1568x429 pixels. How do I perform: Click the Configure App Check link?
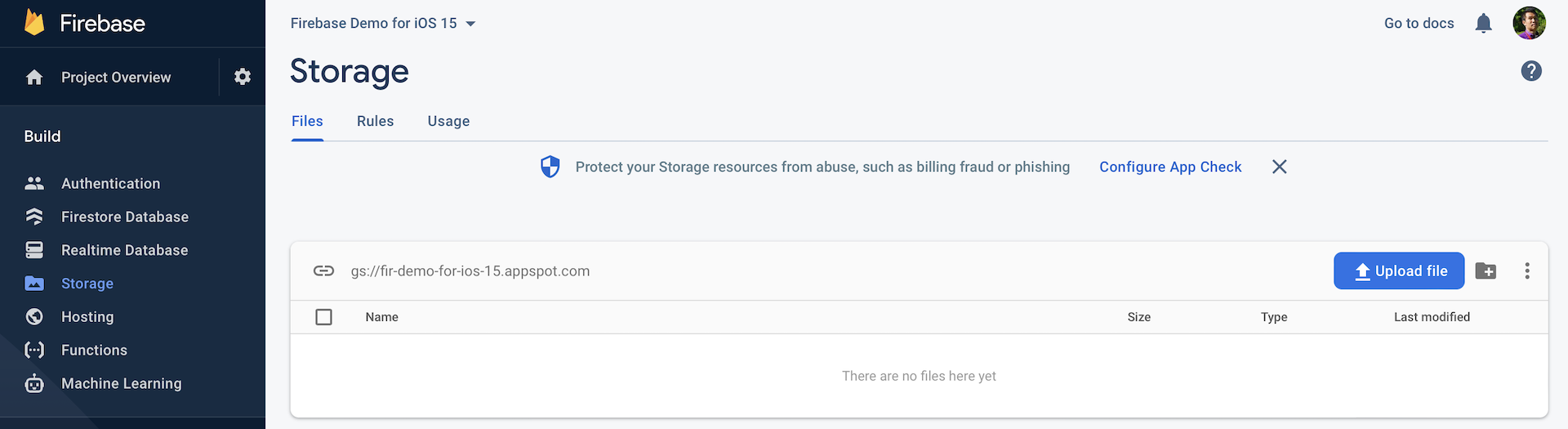click(x=1169, y=167)
